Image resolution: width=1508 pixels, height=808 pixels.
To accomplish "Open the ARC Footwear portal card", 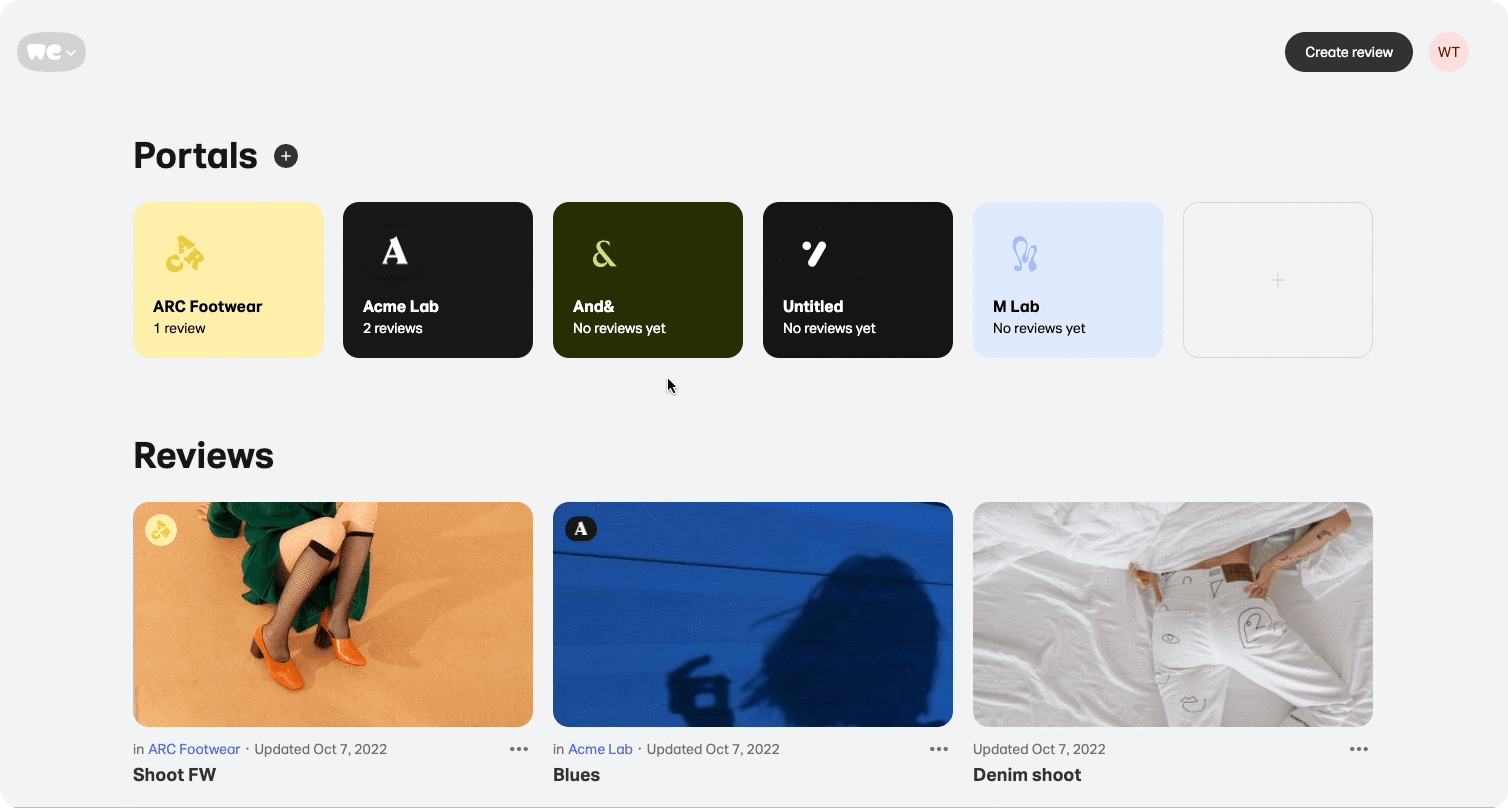I will click(x=228, y=280).
